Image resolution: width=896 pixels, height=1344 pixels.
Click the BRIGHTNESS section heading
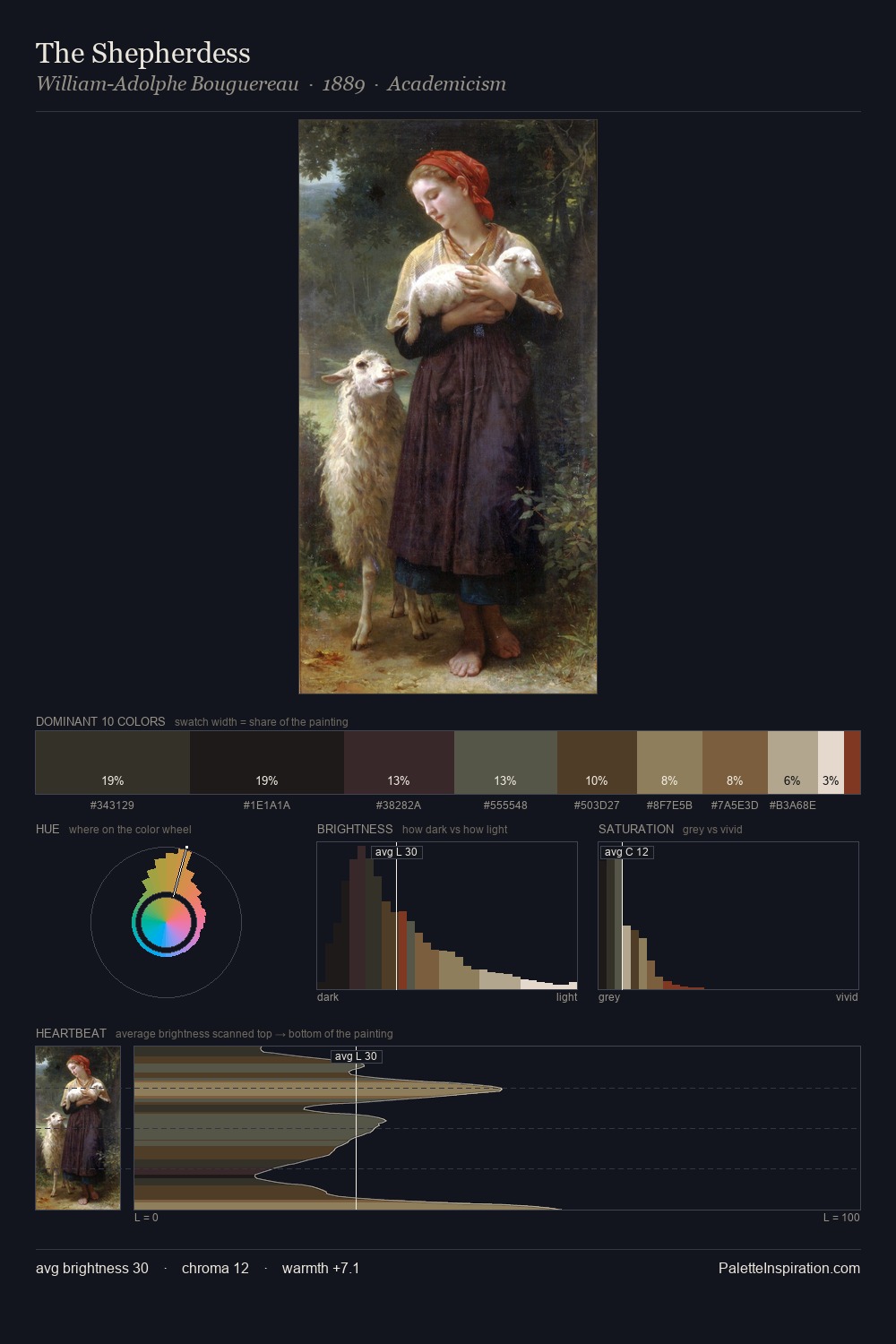pyautogui.click(x=355, y=829)
